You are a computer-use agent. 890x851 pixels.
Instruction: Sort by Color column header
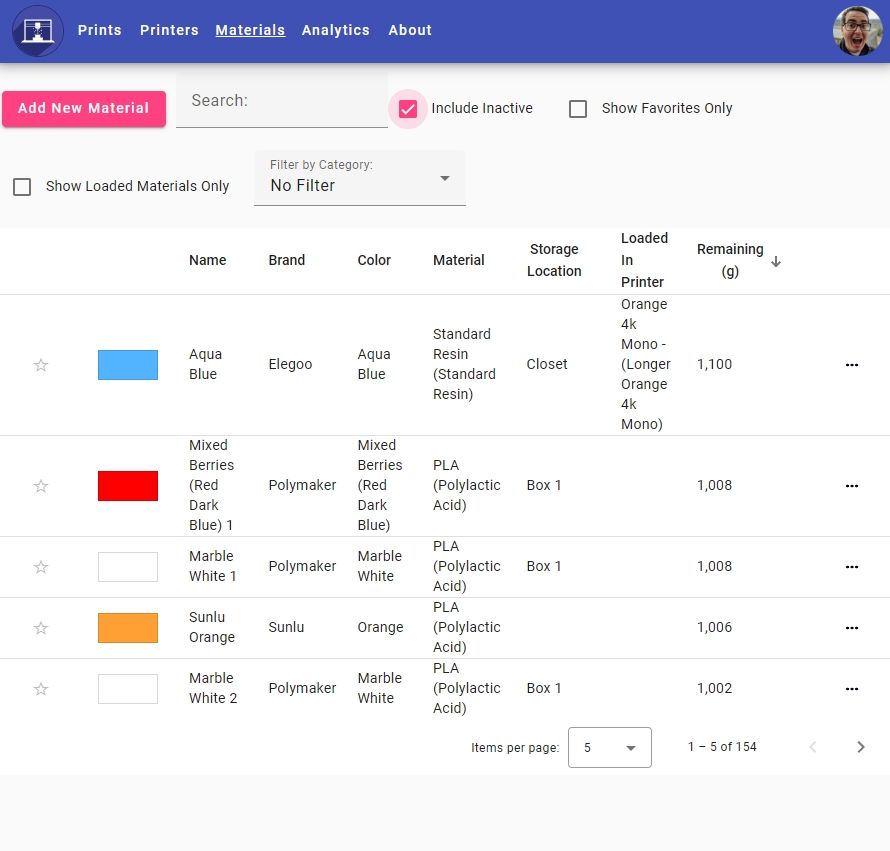point(374,260)
